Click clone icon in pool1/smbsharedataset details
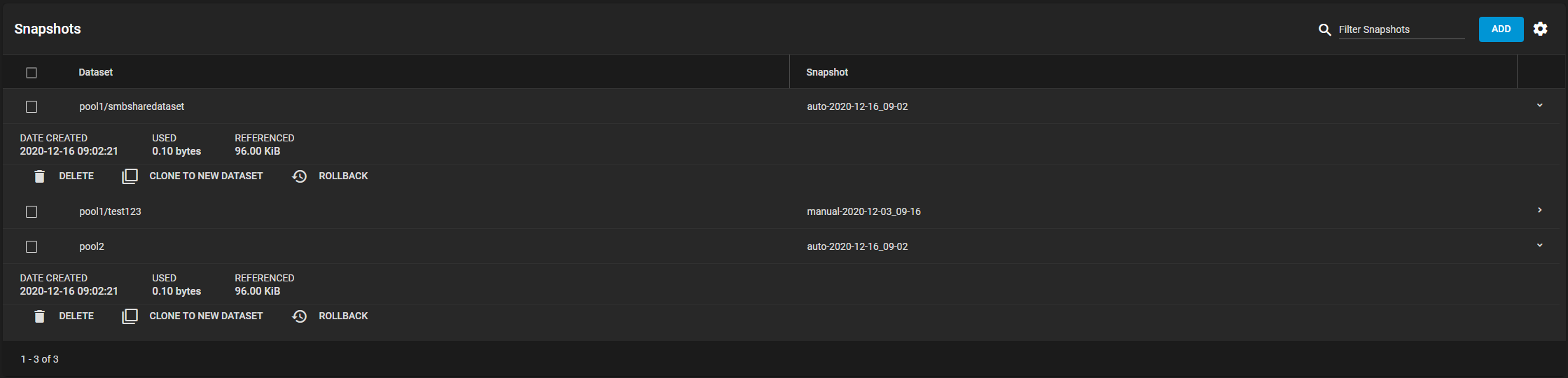This screenshot has width=1568, height=378. (130, 176)
